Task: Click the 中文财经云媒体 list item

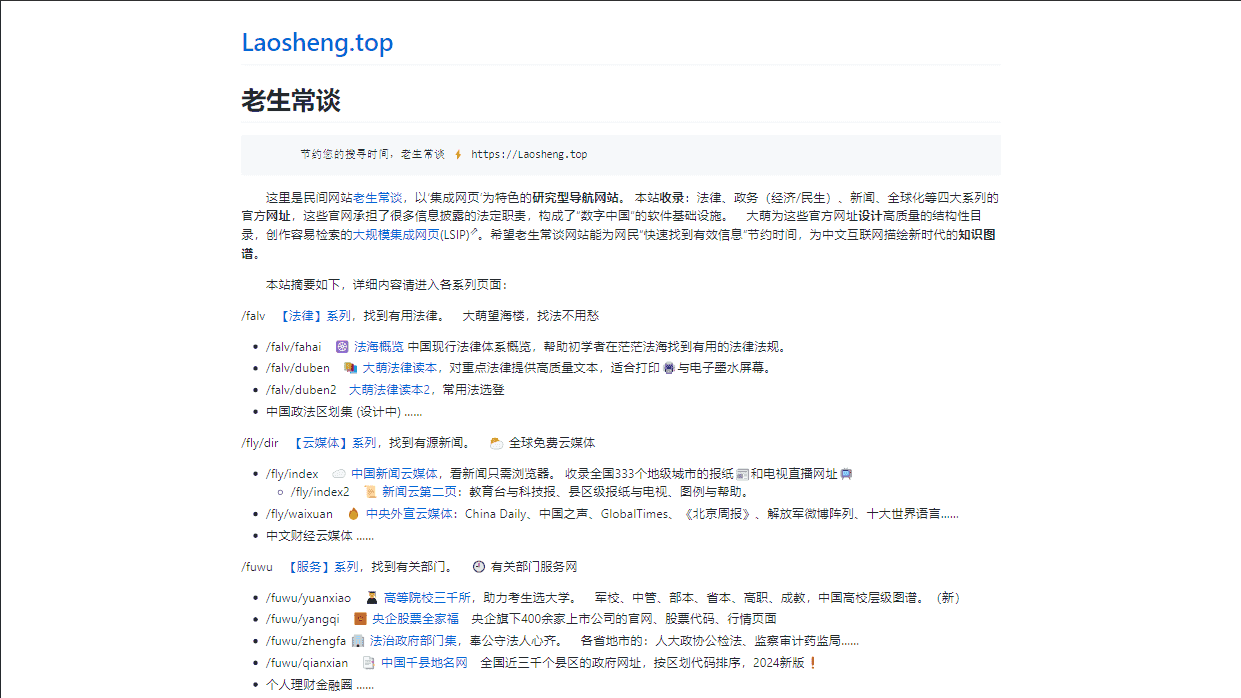Action: coord(320,536)
